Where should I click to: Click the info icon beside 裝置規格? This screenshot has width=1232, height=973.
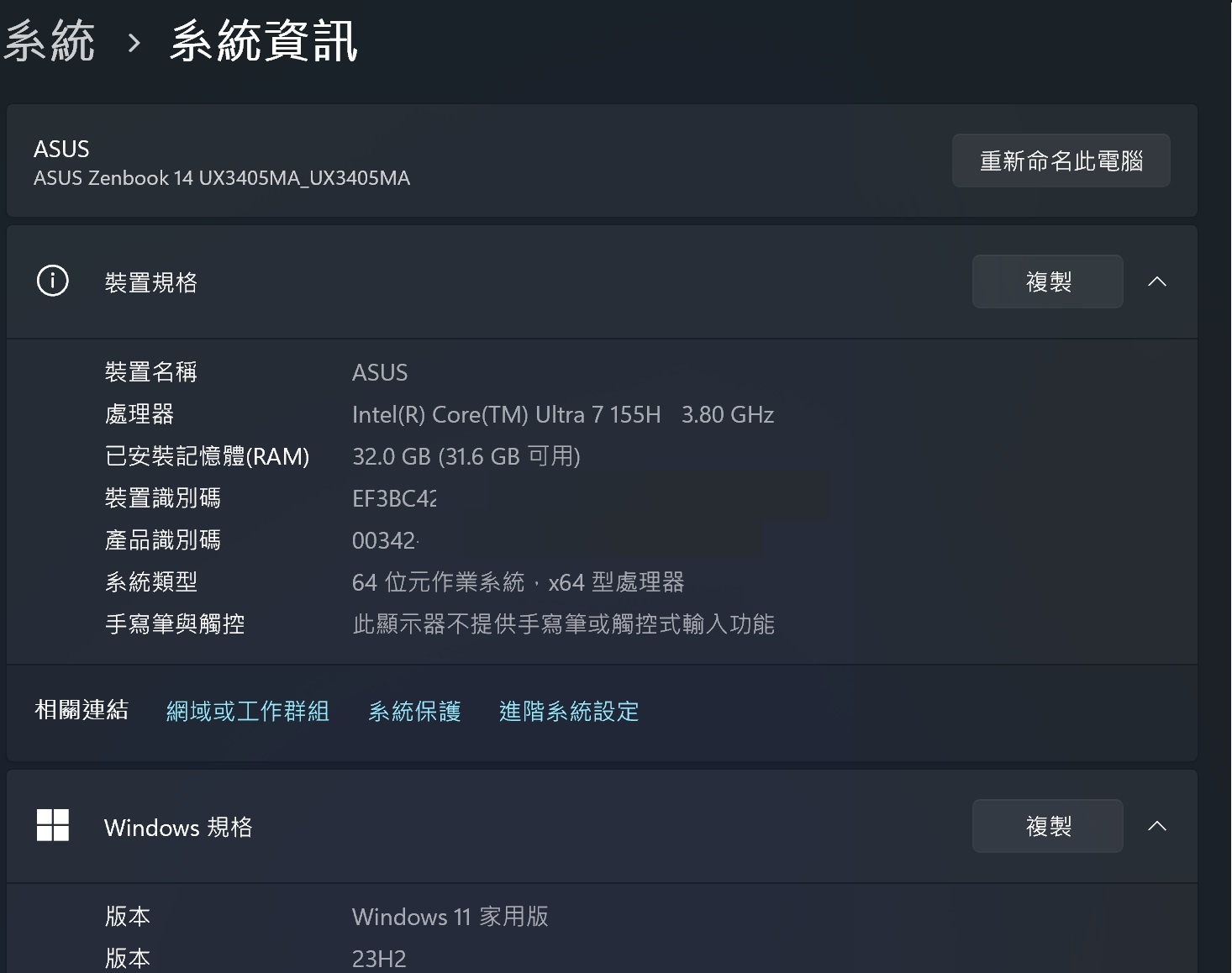[x=53, y=281]
